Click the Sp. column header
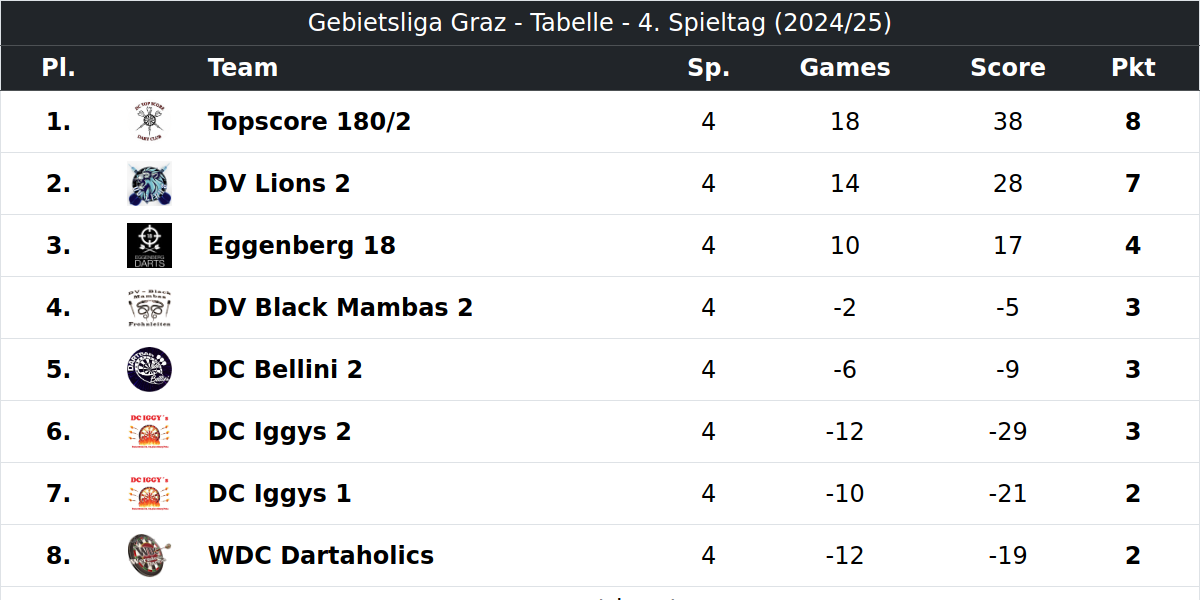Viewport: 1200px width, 600px height. (x=709, y=68)
